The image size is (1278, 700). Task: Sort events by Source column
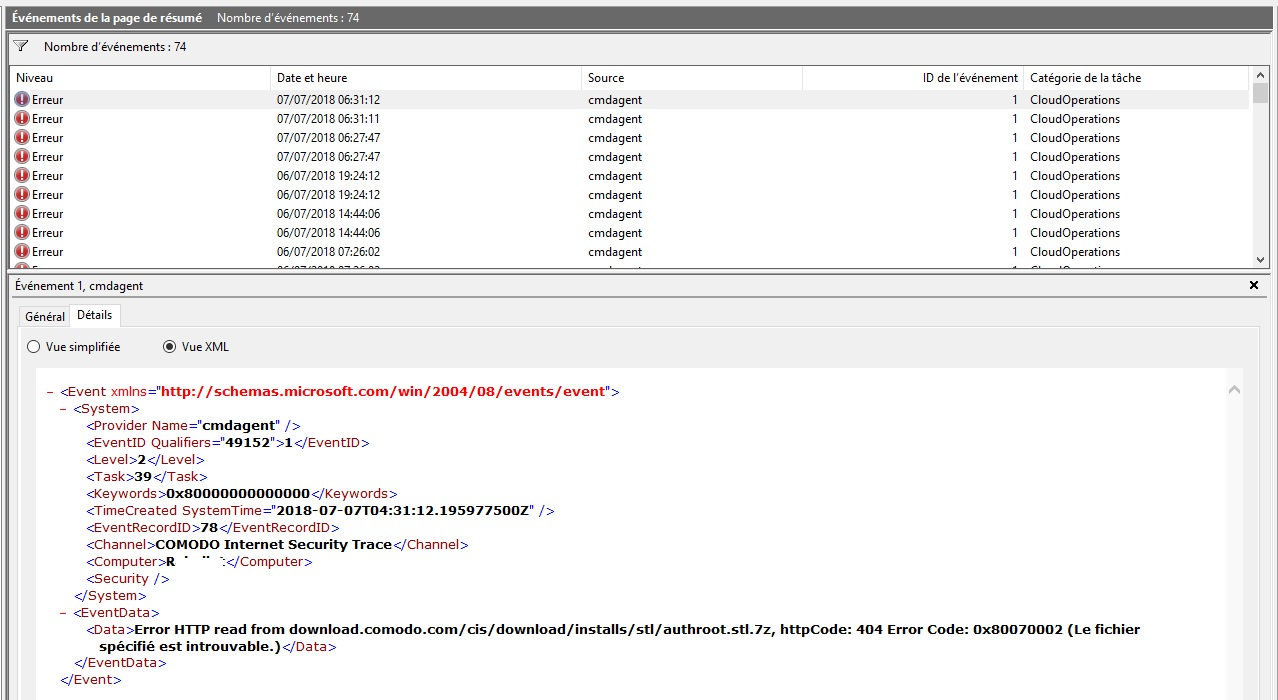click(x=691, y=78)
